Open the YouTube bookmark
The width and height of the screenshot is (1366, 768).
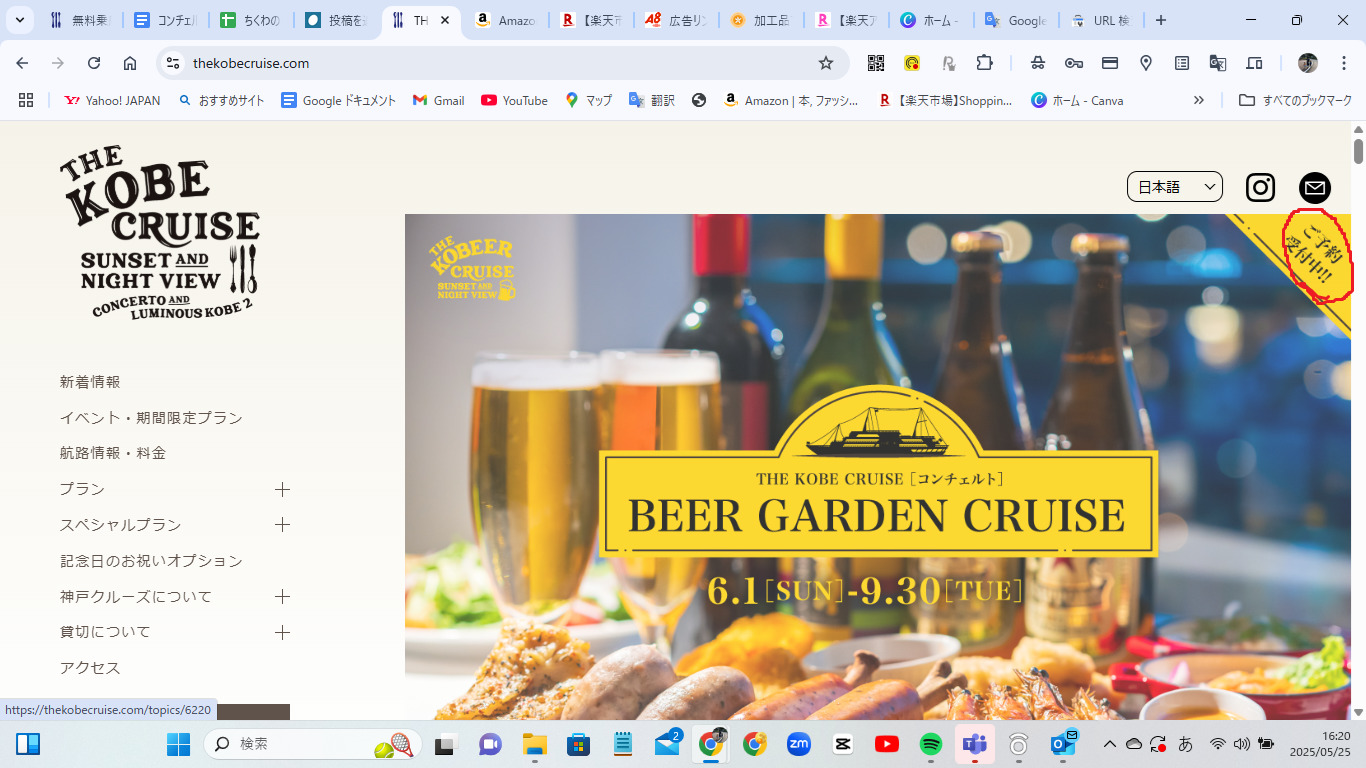[x=514, y=100]
